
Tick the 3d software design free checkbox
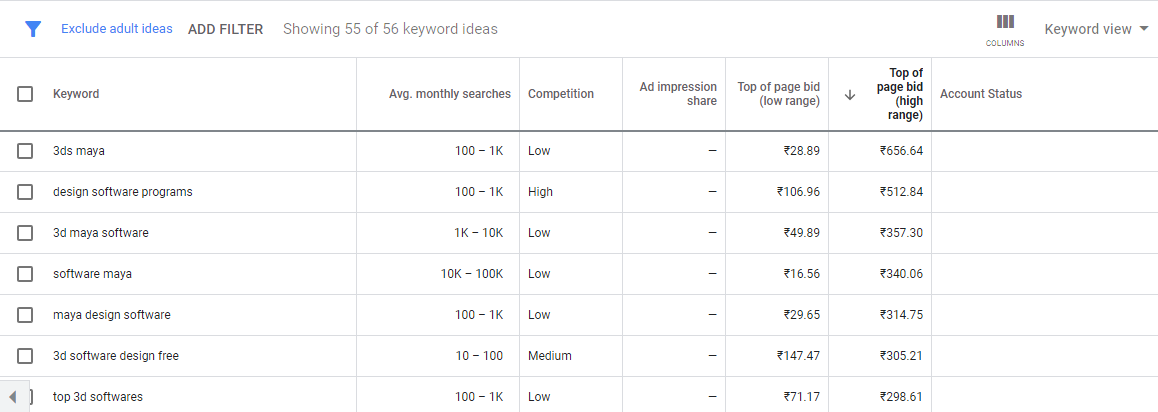25,356
